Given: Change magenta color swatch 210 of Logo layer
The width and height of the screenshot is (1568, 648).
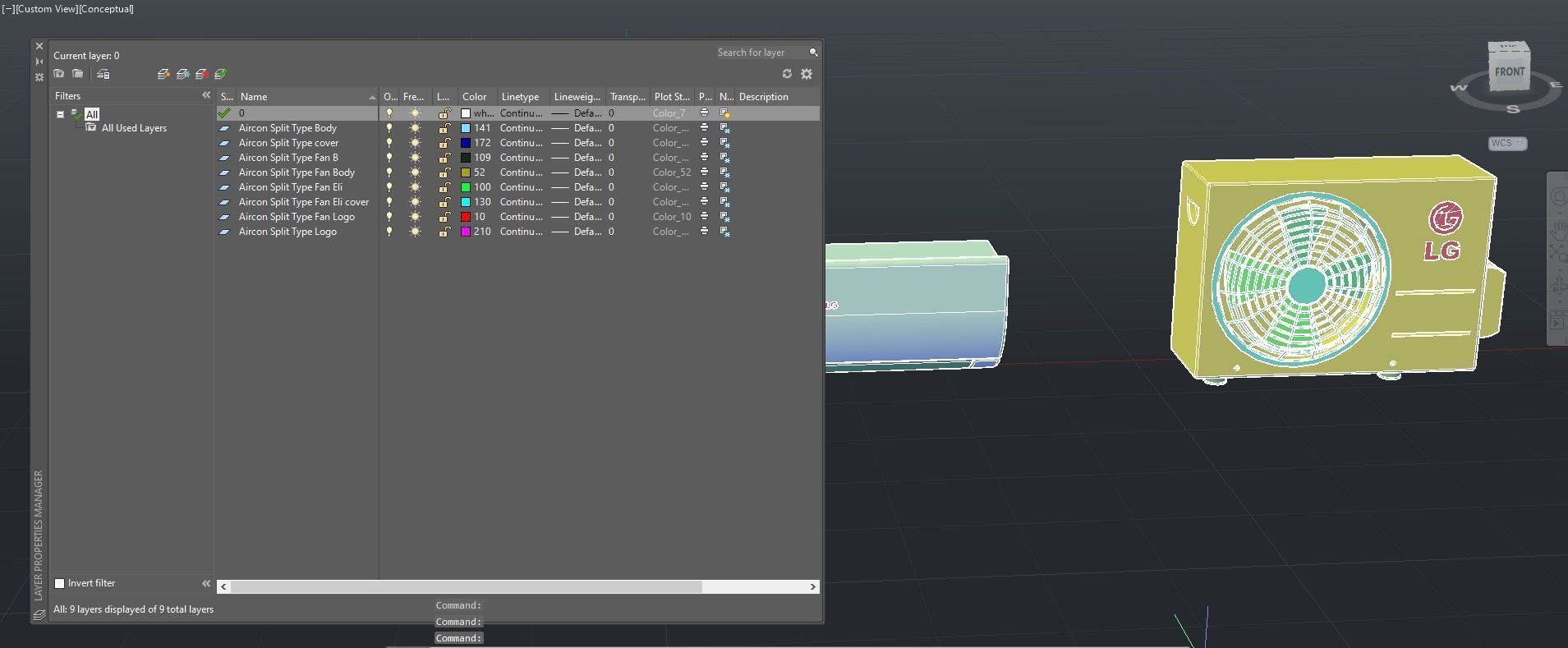Looking at the screenshot, I should point(466,232).
